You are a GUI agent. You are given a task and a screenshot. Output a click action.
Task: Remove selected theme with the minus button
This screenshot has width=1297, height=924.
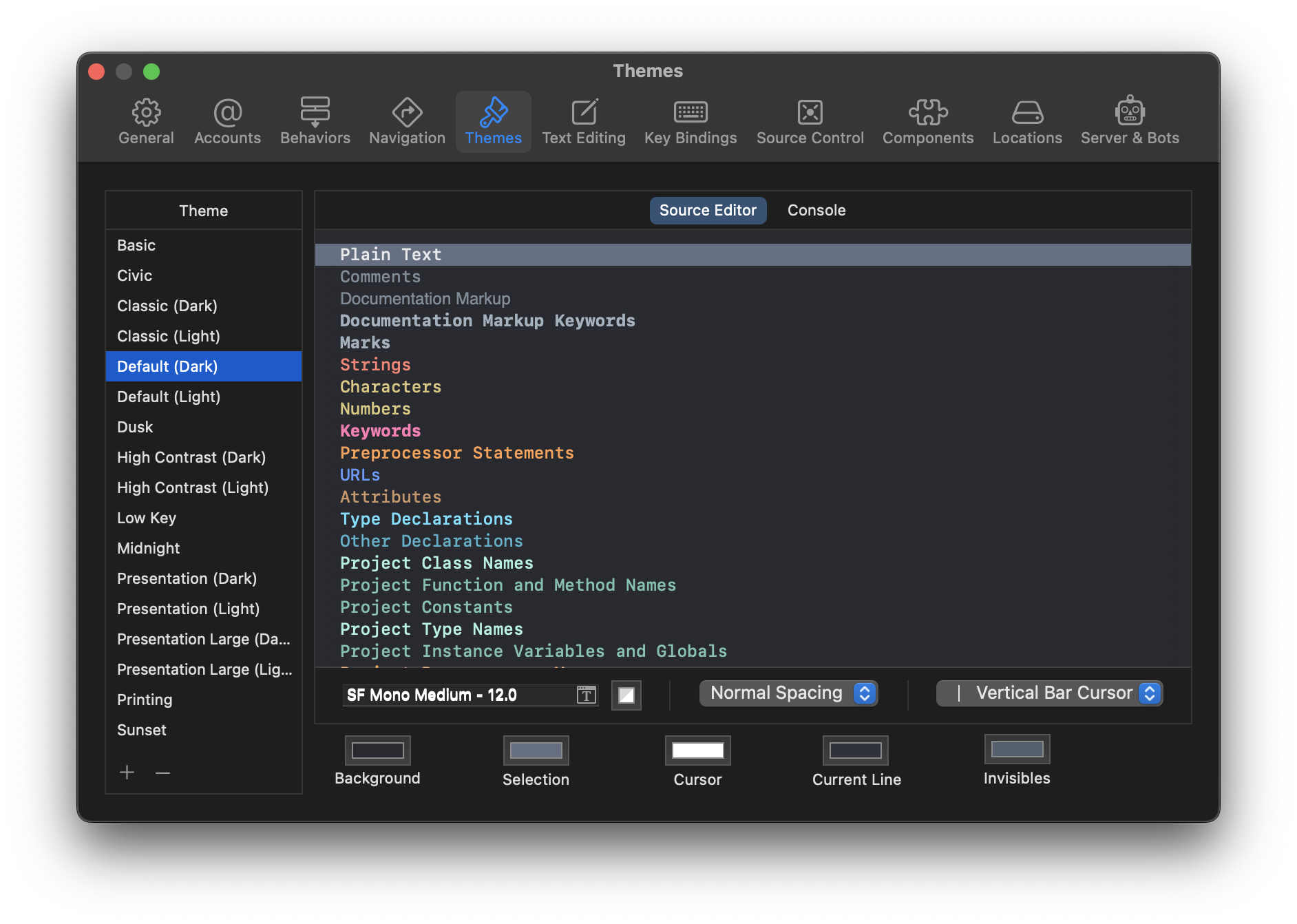(x=163, y=773)
